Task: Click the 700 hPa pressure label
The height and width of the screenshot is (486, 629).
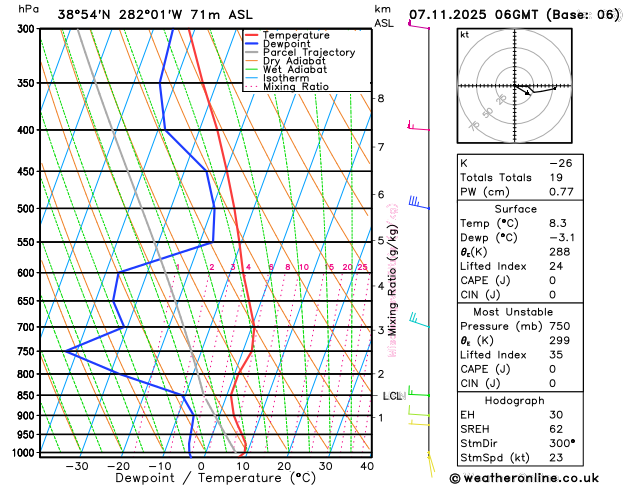Action: tap(28, 327)
